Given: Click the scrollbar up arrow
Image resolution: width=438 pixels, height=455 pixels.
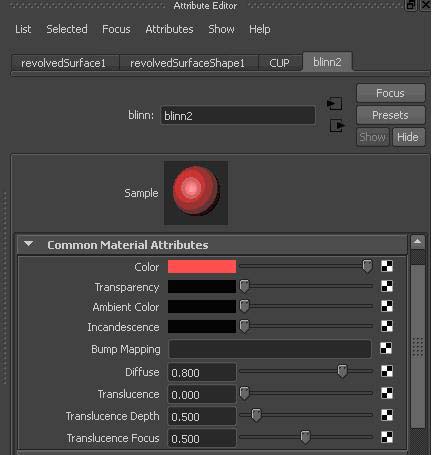Looking at the screenshot, I should click(418, 242).
